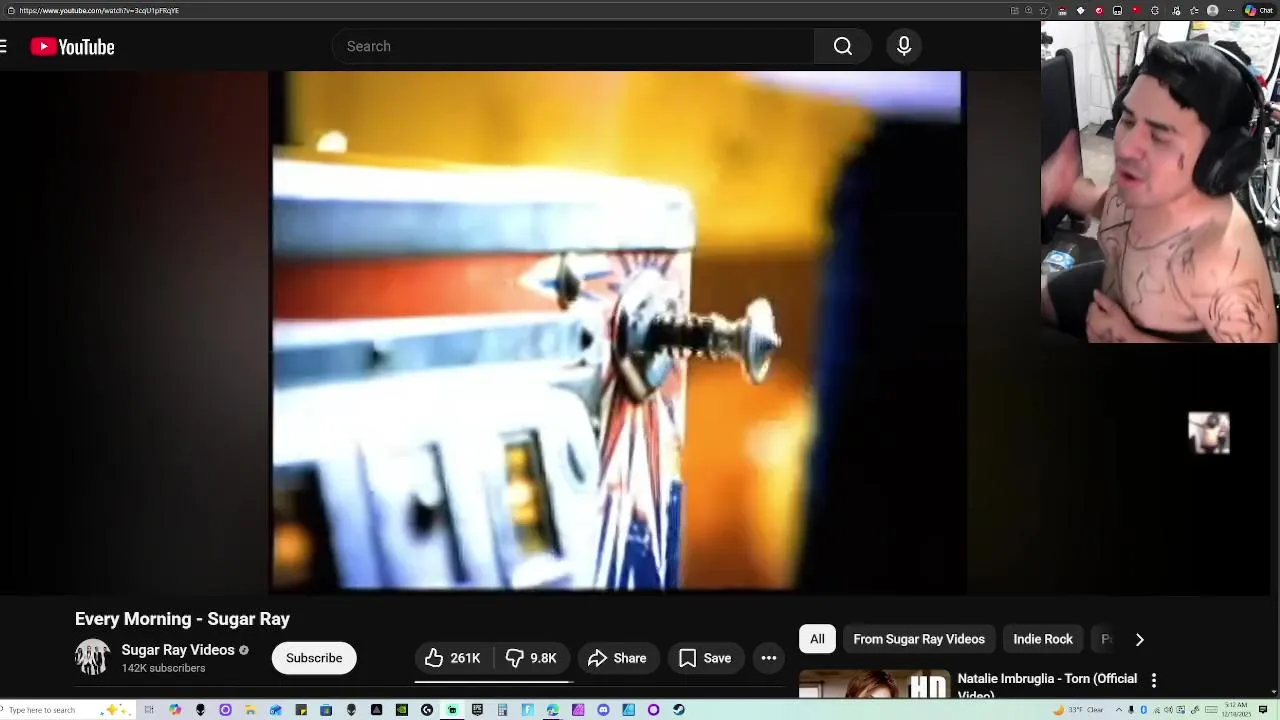Open Microsoft Store on taskbar
The width and height of the screenshot is (1280, 720).
[326, 710]
